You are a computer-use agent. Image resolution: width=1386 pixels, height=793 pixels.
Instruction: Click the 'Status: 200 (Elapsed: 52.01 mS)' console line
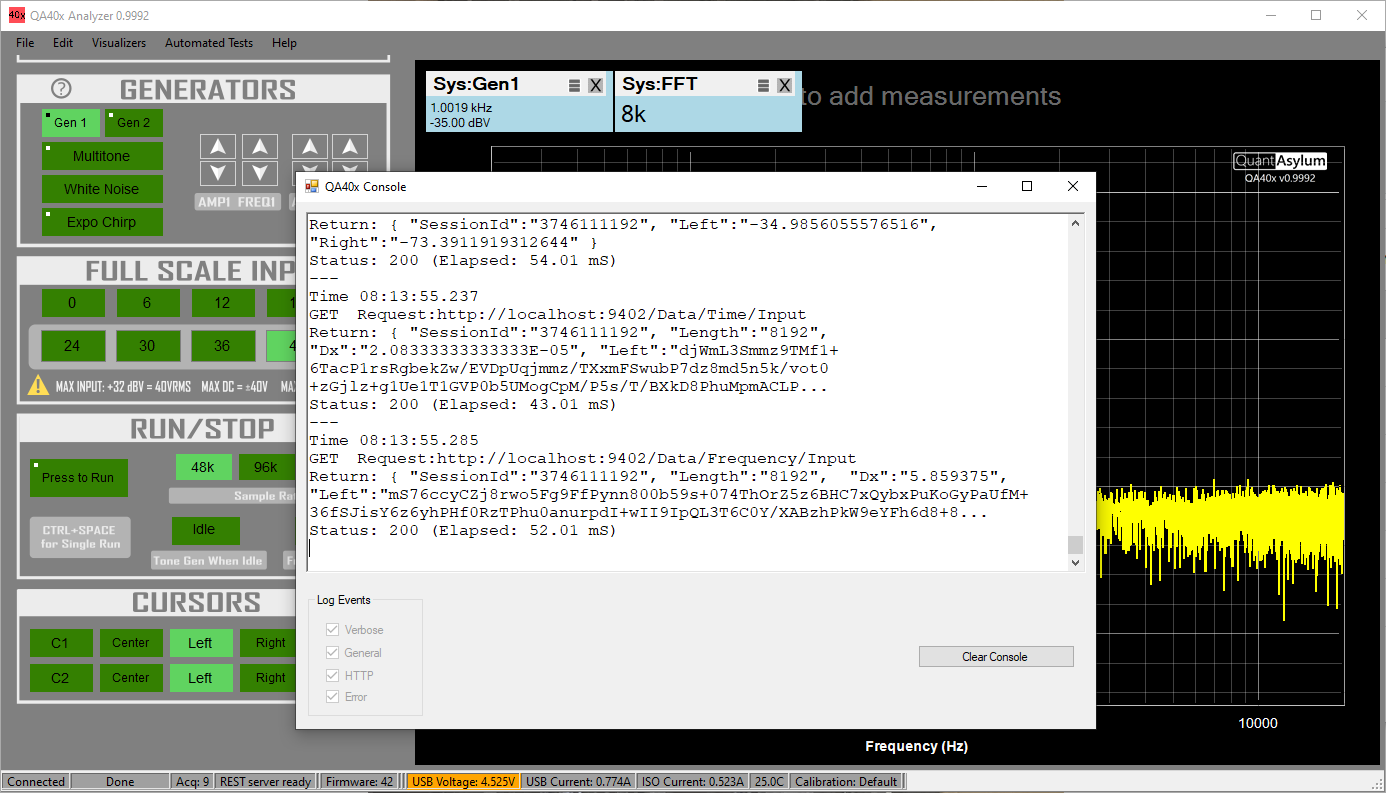tap(463, 531)
